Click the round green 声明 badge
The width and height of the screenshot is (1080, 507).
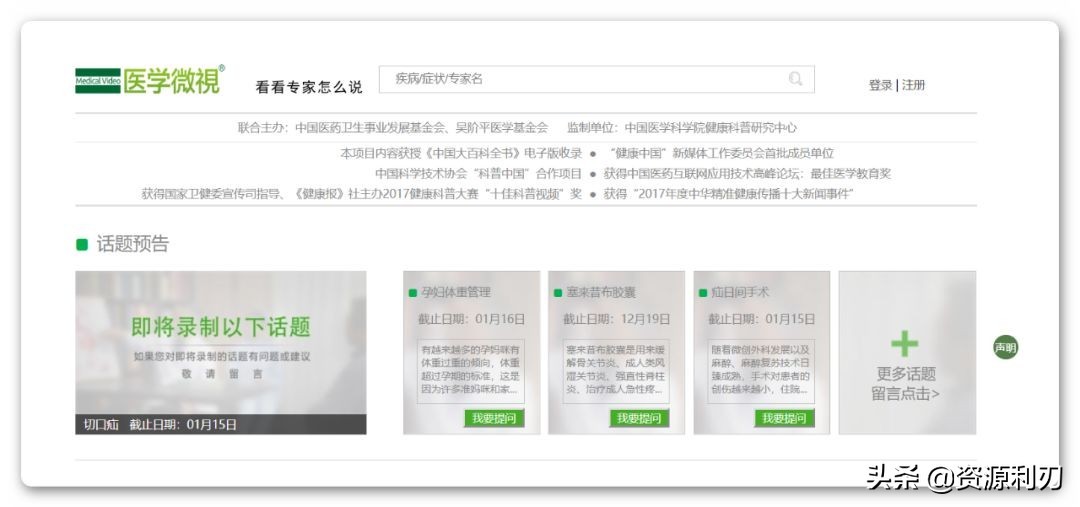pos(1005,348)
